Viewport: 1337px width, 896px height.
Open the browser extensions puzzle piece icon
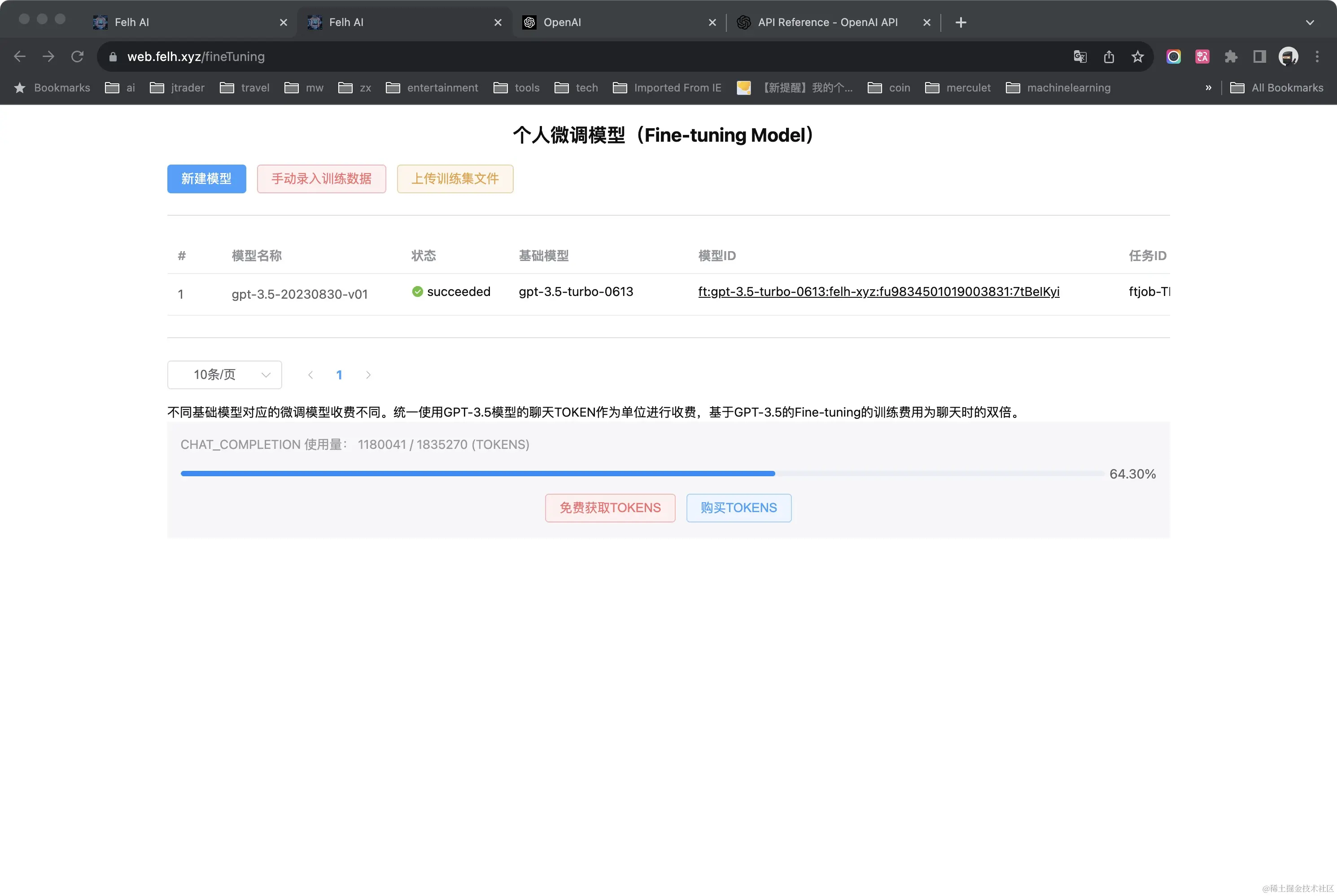tap(1231, 57)
